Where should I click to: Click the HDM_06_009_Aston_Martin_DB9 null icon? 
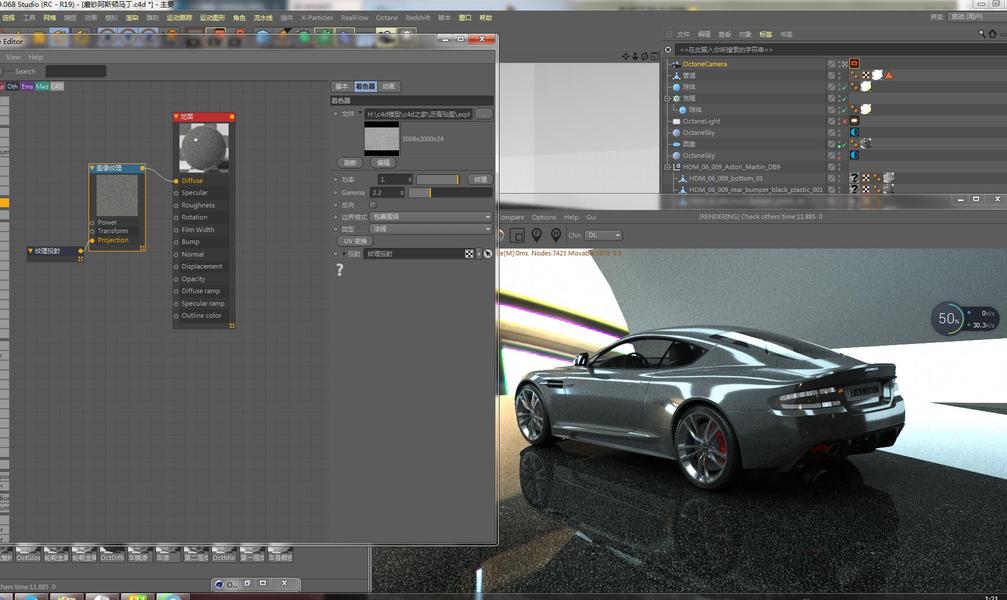point(676,167)
